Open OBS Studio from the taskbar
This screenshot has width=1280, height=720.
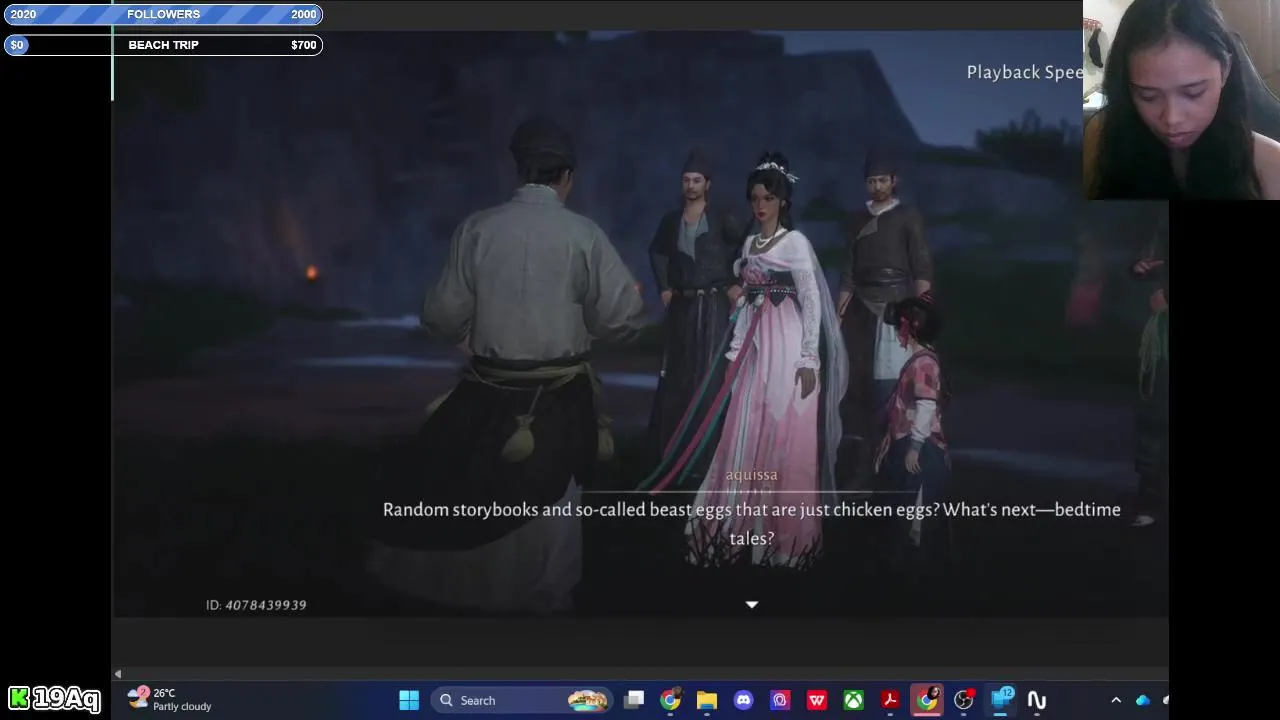pos(964,700)
